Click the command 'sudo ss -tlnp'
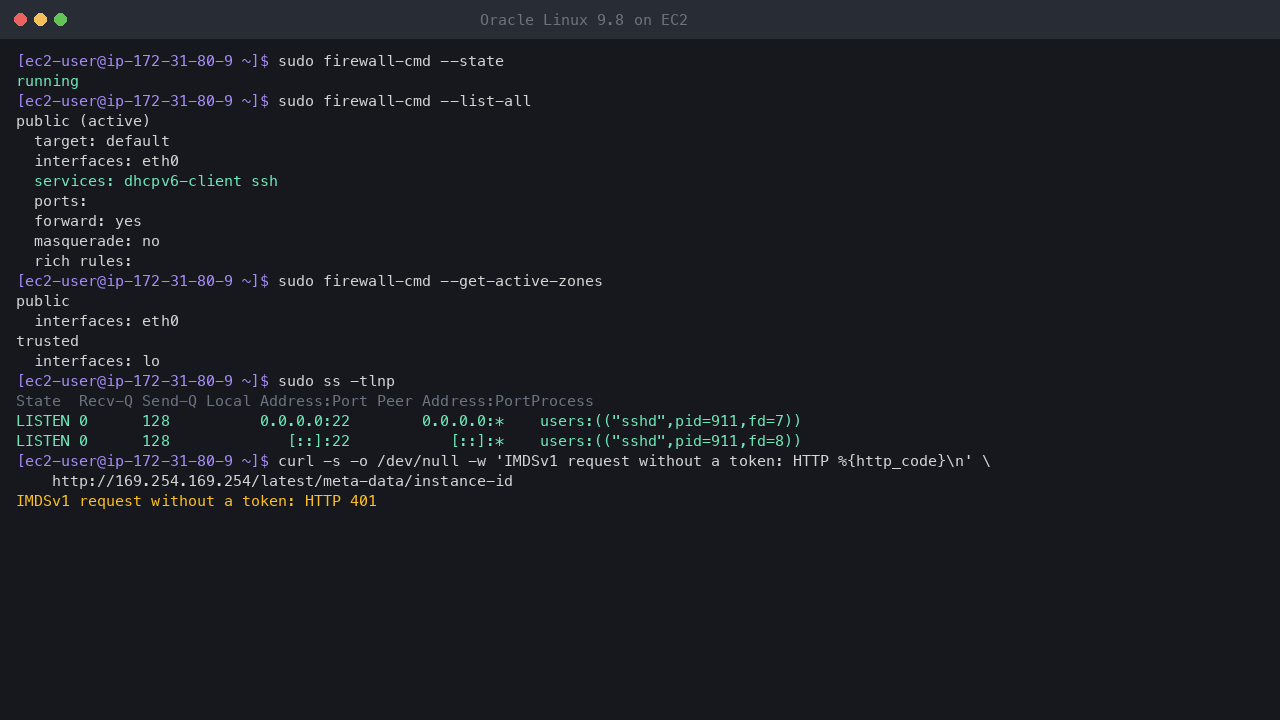 click(x=336, y=381)
